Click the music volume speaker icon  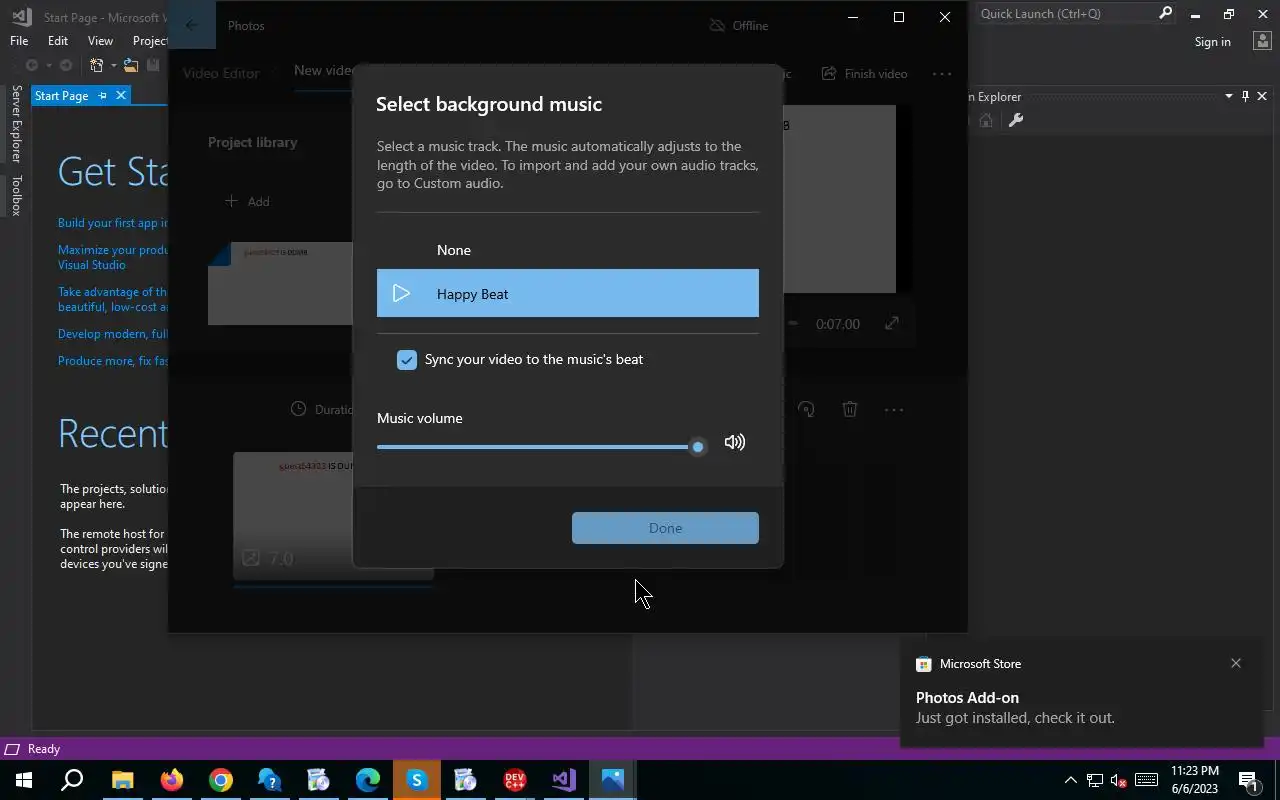[735, 442]
